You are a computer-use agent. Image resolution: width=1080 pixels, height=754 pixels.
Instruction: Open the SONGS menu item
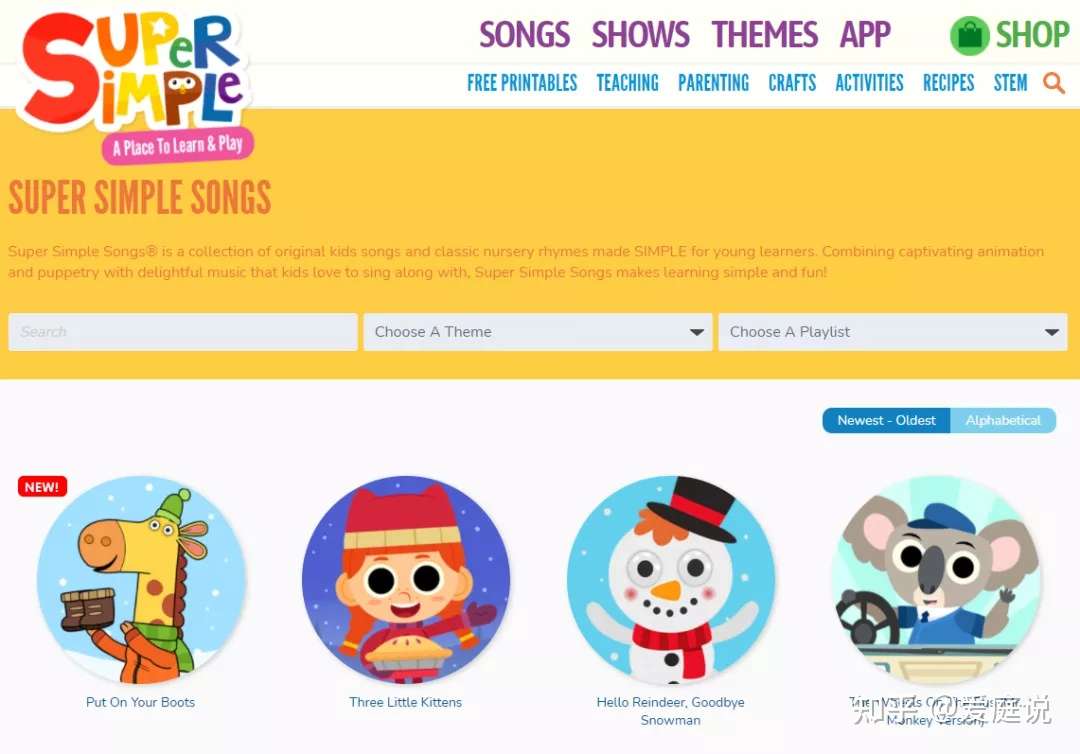(x=525, y=34)
